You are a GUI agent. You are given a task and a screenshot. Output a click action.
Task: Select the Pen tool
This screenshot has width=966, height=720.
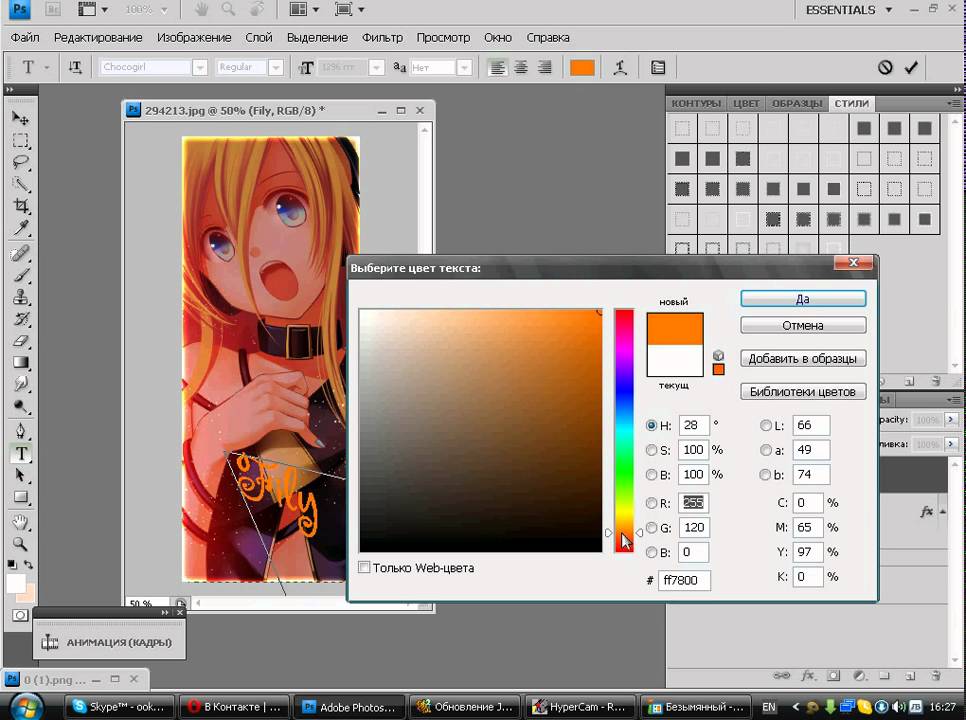click(x=20, y=431)
